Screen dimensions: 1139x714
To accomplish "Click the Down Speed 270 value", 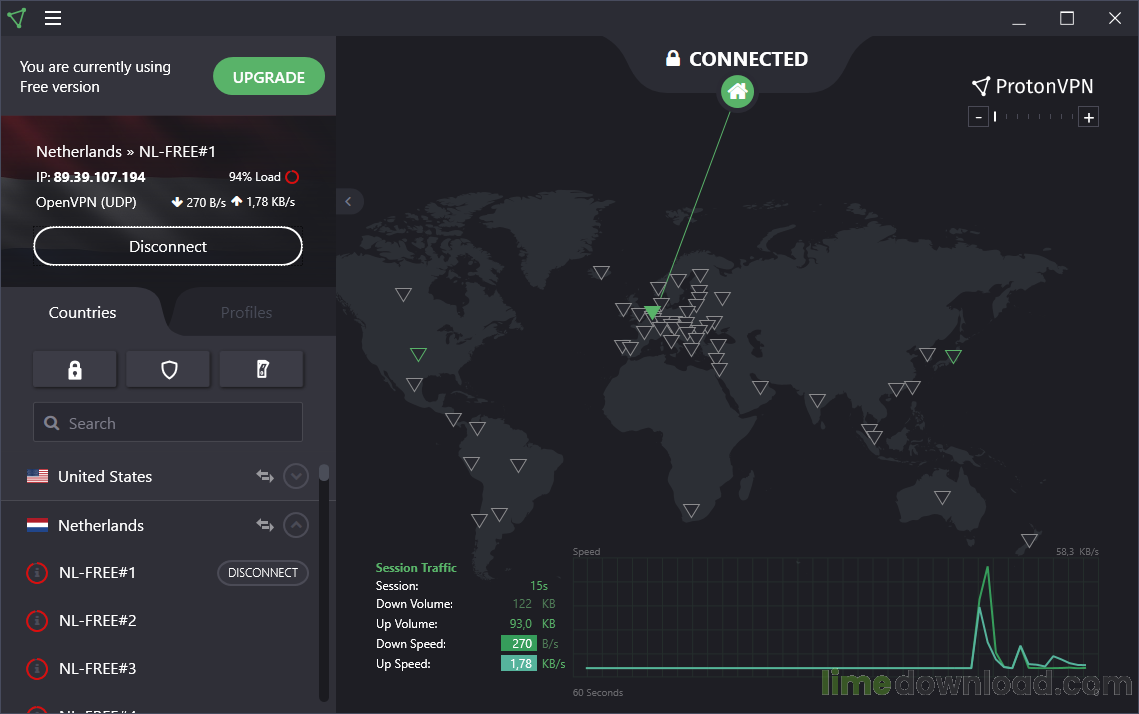I will 519,644.
